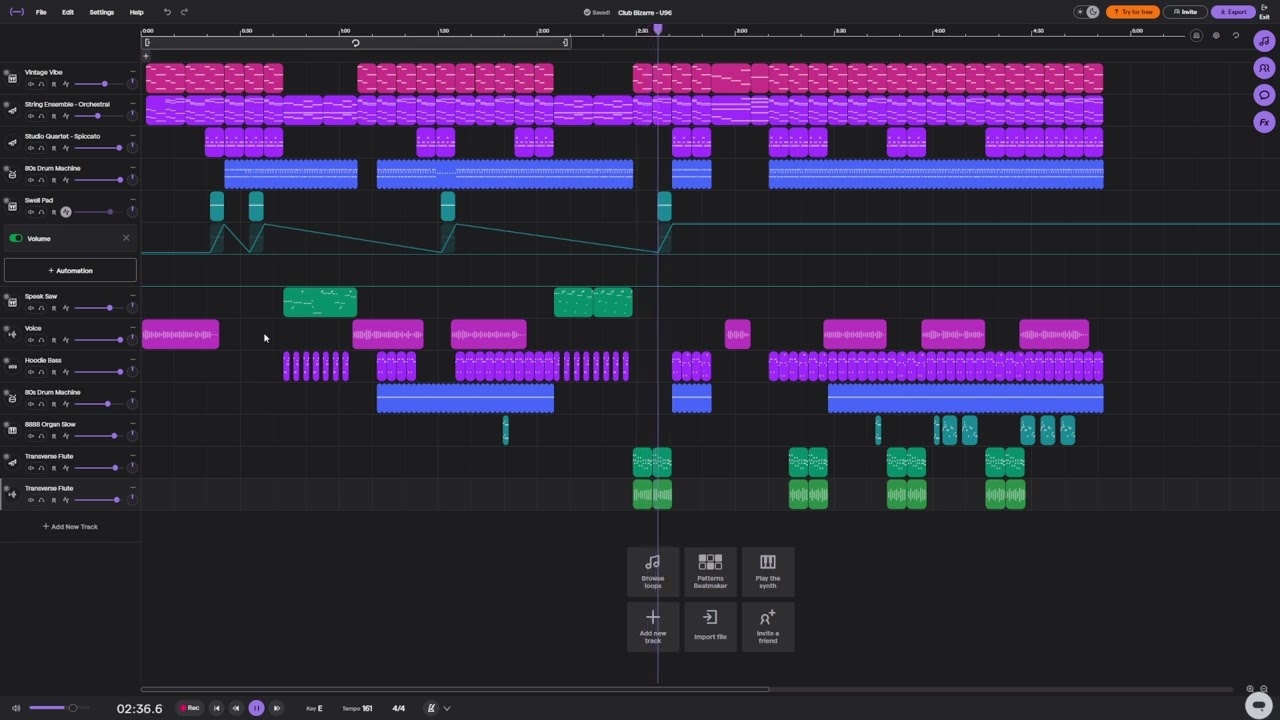The width and height of the screenshot is (1280, 720).
Task: Open the Swell Pad track options menu
Action: pyautogui.click(x=132, y=200)
